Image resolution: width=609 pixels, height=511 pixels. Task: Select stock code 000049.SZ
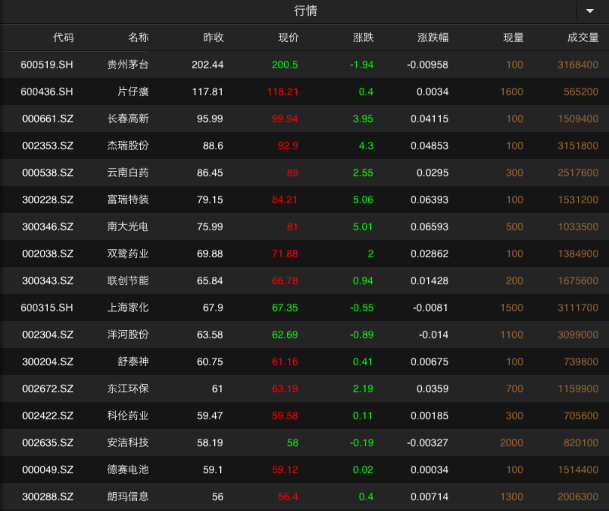click(47, 469)
